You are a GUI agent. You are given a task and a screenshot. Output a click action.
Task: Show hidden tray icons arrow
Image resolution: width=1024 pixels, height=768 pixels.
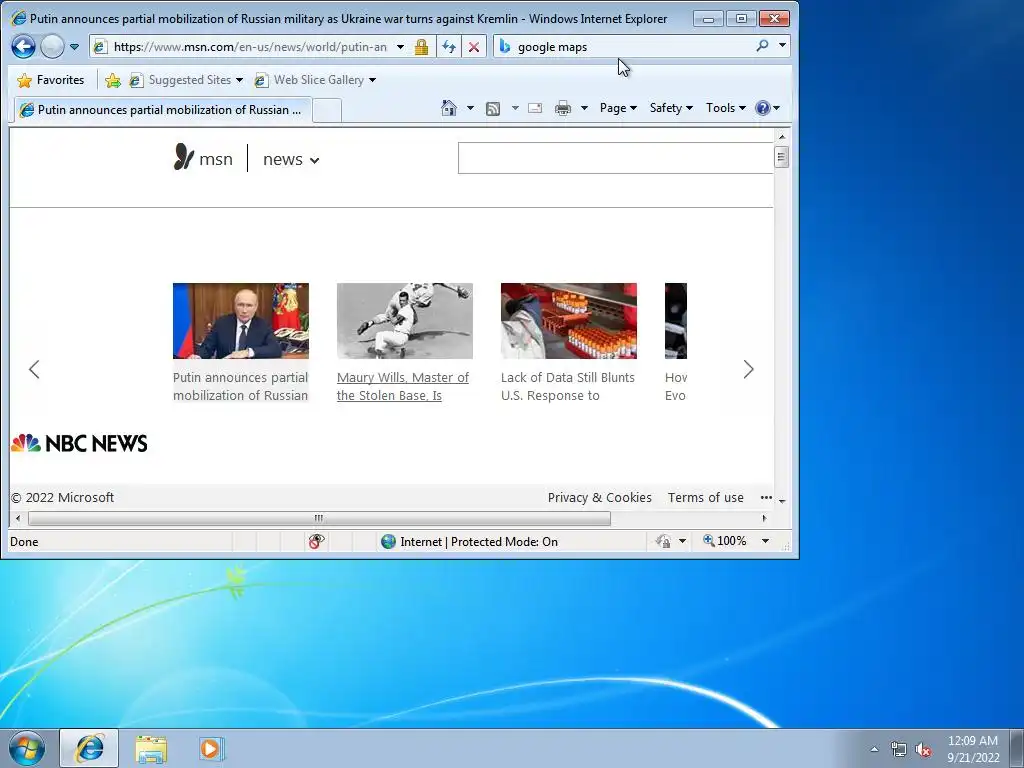[874, 749]
